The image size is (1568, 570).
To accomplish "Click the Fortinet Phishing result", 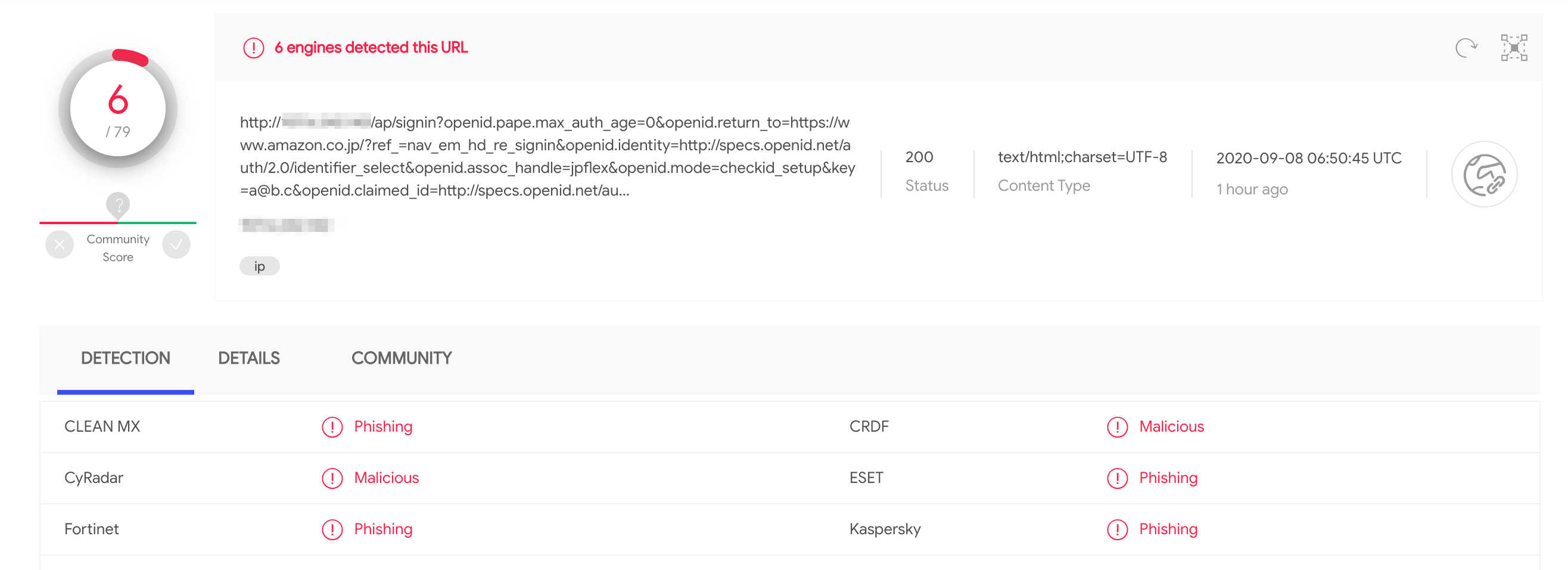I will [x=384, y=529].
